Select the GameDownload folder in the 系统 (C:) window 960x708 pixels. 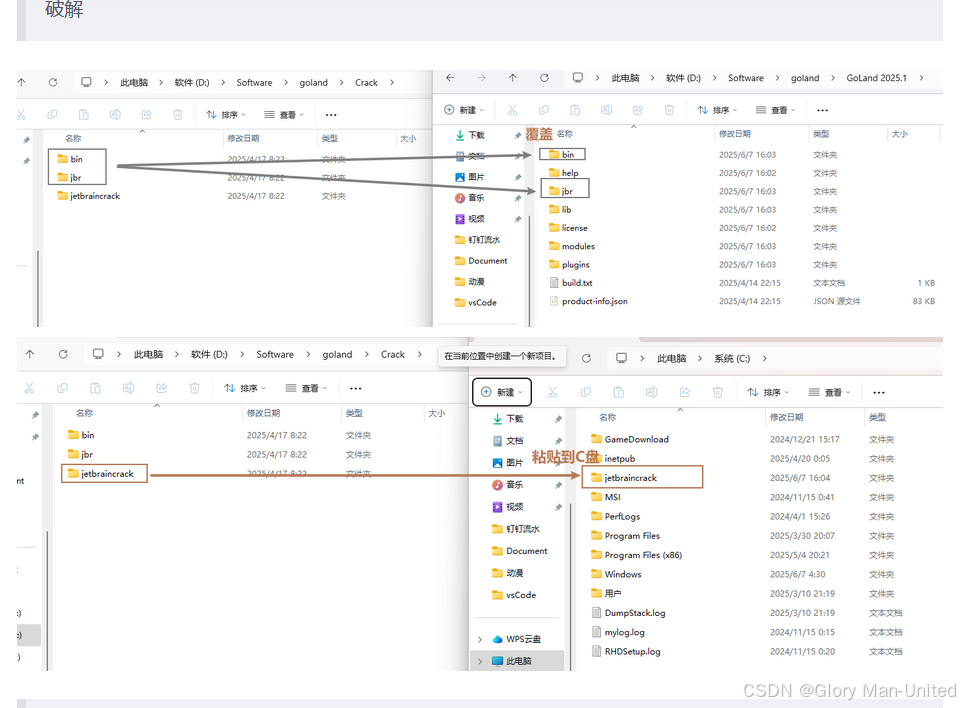[x=630, y=439]
